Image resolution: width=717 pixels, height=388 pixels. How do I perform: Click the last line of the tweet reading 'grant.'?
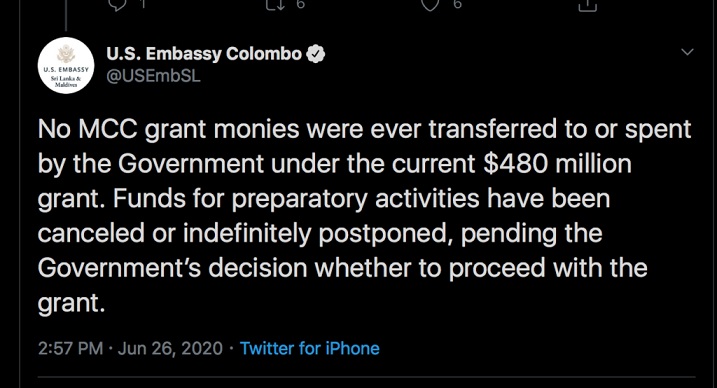click(x=71, y=303)
